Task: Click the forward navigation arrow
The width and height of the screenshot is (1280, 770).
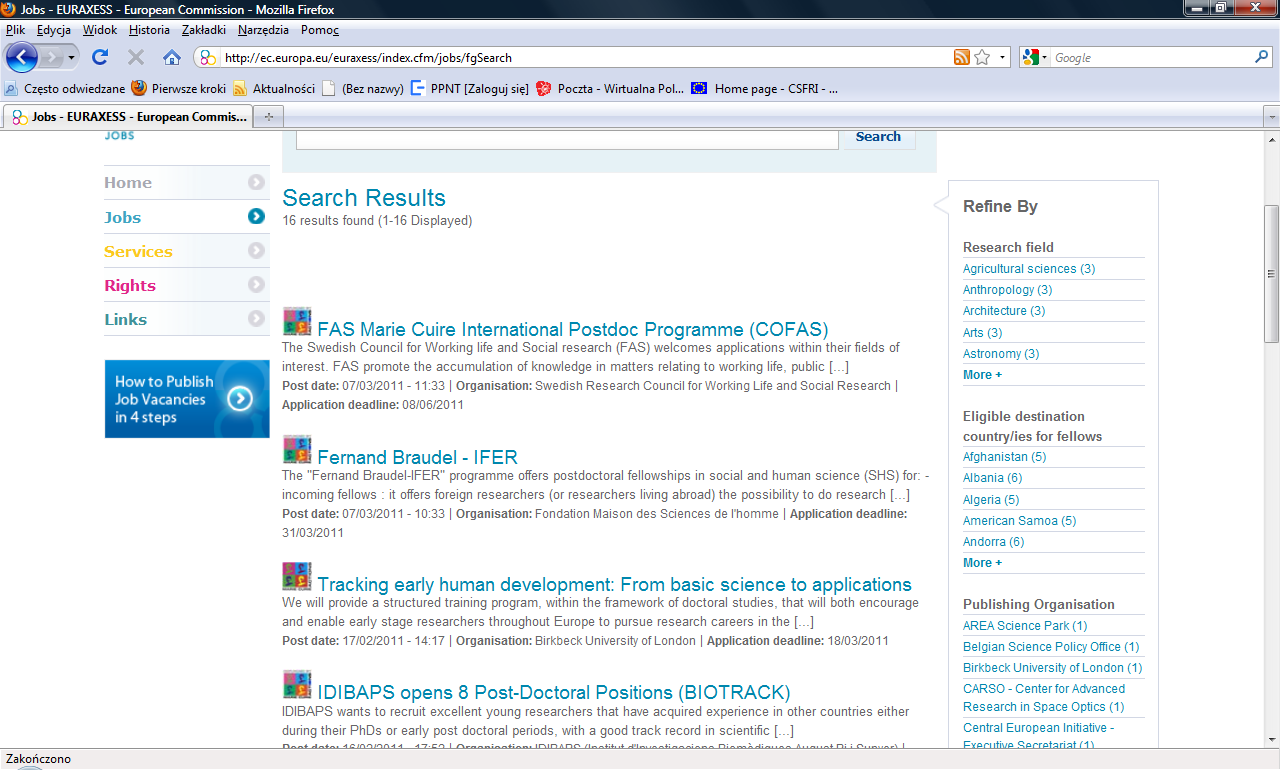Action: pyautogui.click(x=52, y=58)
